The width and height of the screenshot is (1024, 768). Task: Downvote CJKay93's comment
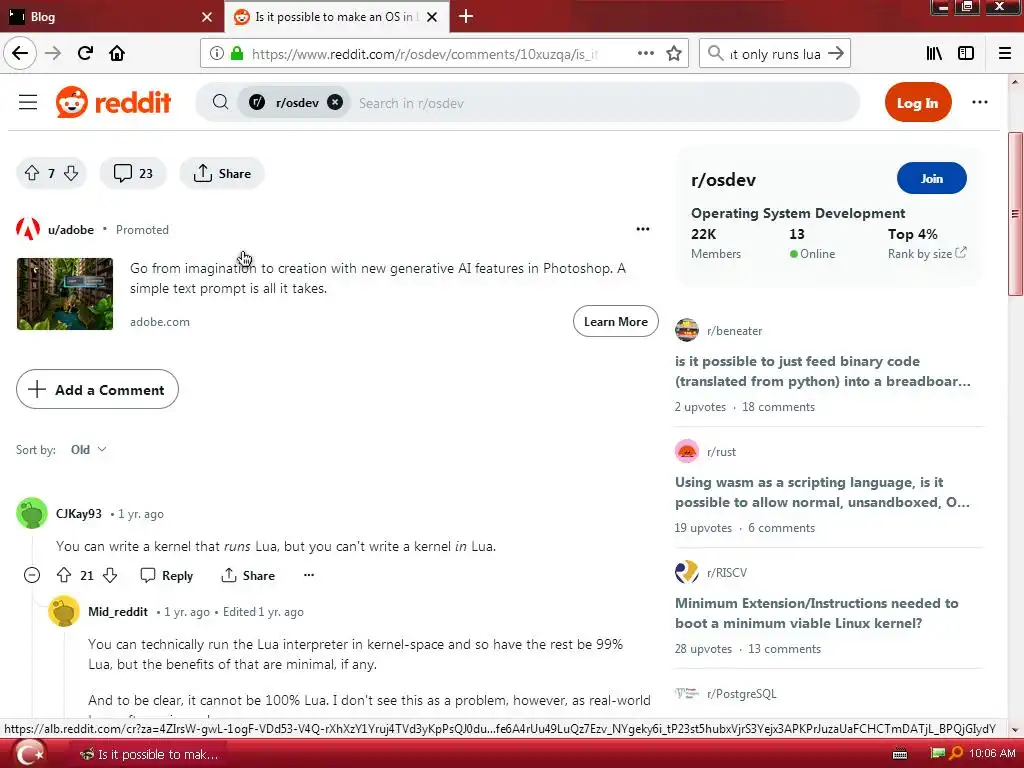pos(110,575)
